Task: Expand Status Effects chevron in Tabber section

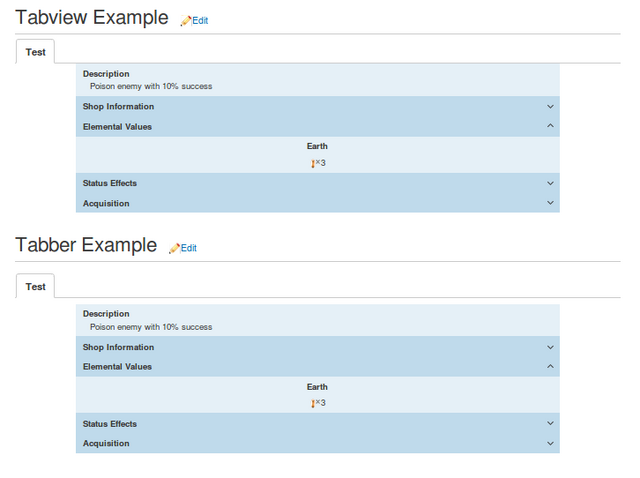Action: pos(550,423)
